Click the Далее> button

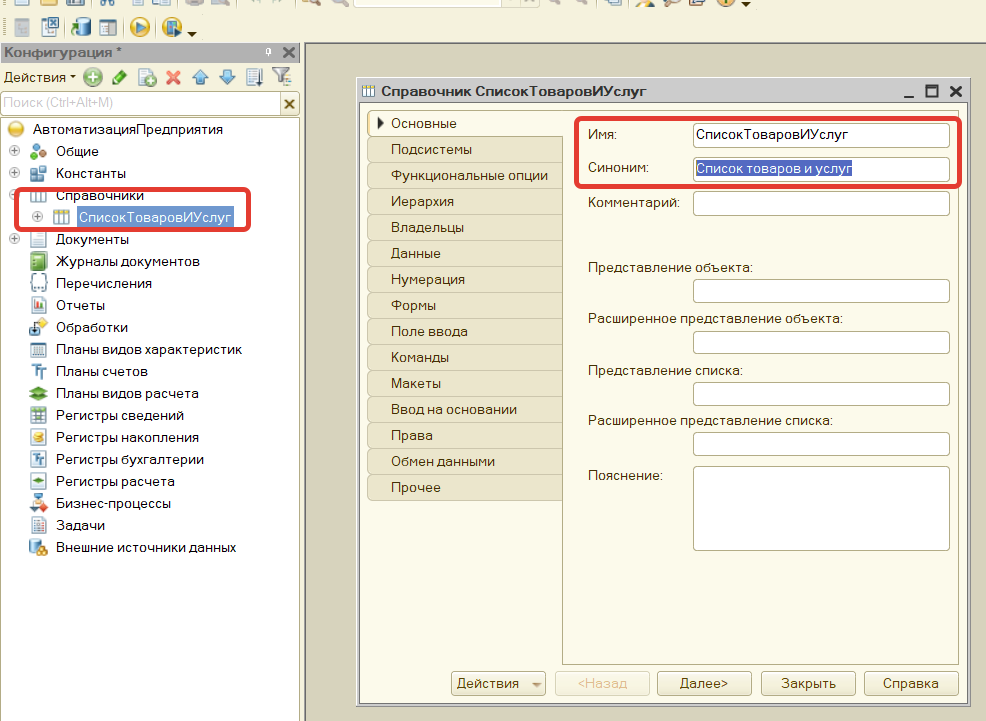click(704, 683)
